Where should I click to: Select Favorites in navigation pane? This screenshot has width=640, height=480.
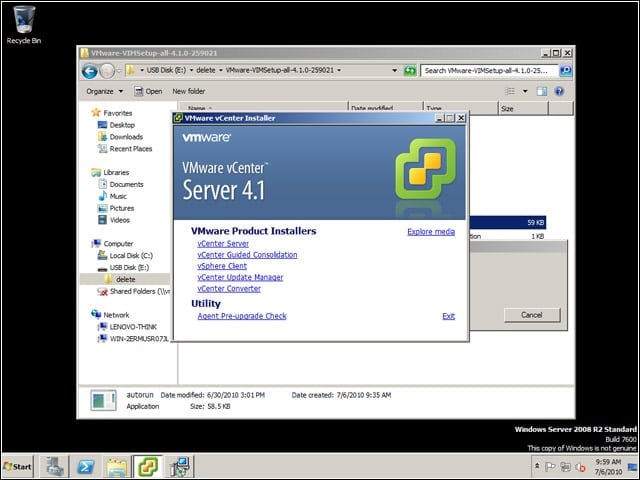[x=112, y=113]
